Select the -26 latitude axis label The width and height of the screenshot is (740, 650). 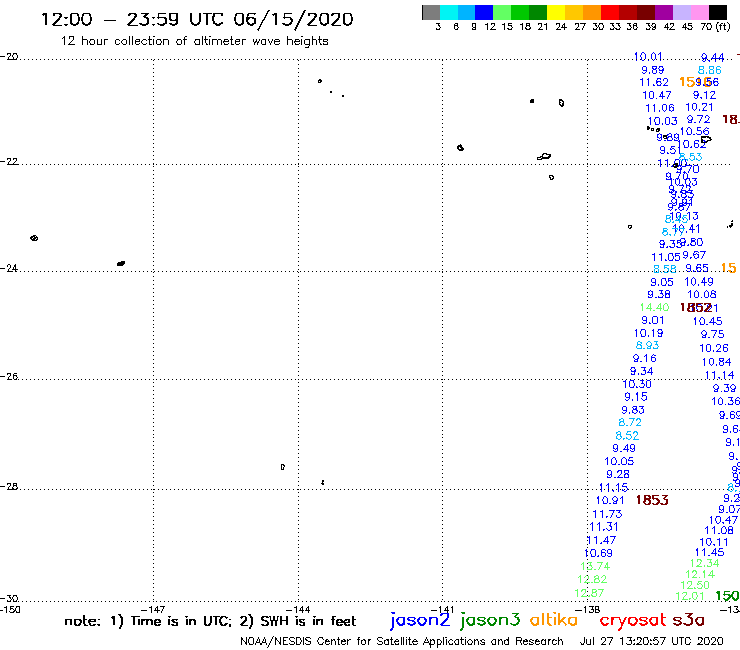[x=9, y=377]
